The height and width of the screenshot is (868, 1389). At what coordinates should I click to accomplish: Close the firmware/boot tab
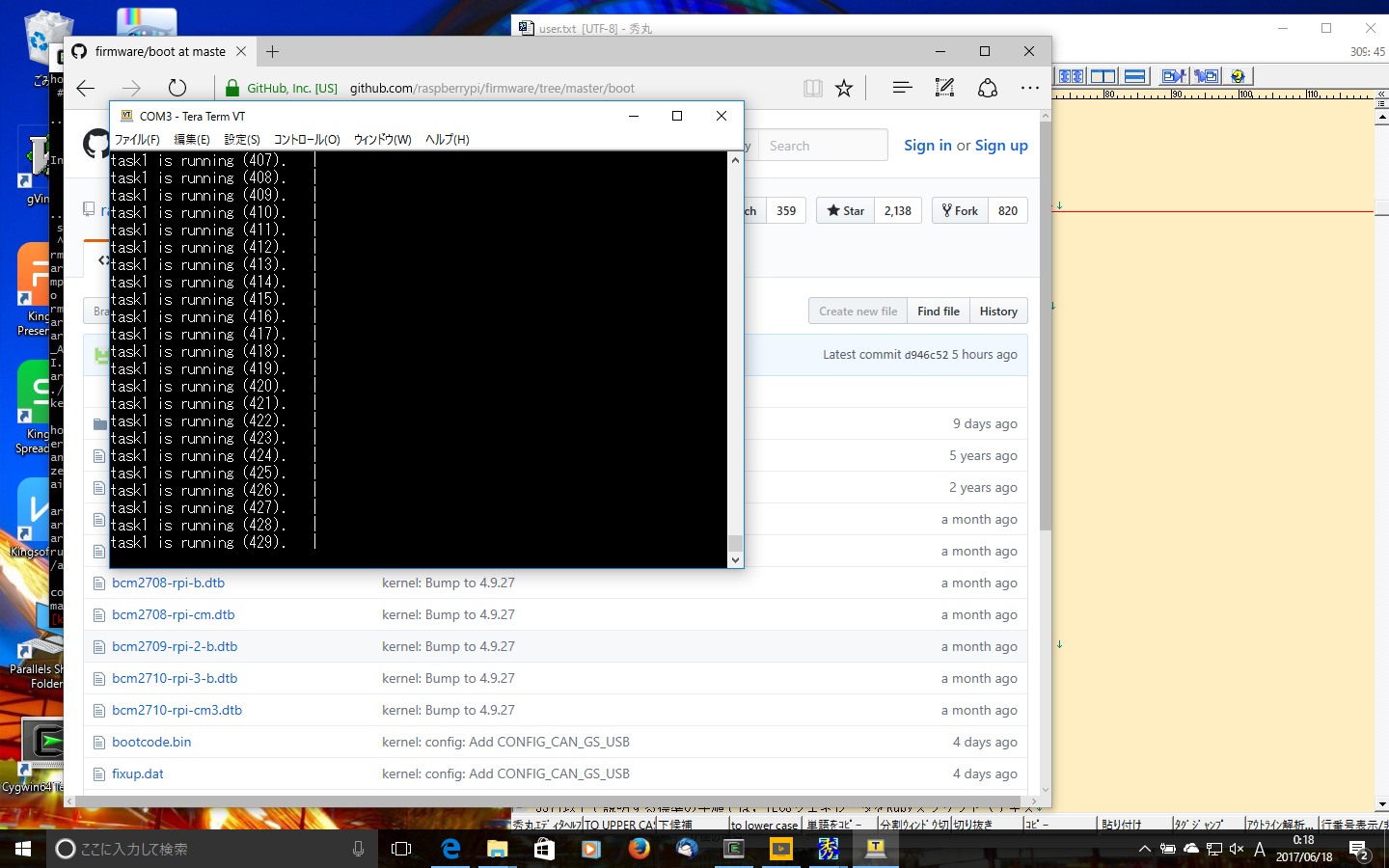coord(241,51)
